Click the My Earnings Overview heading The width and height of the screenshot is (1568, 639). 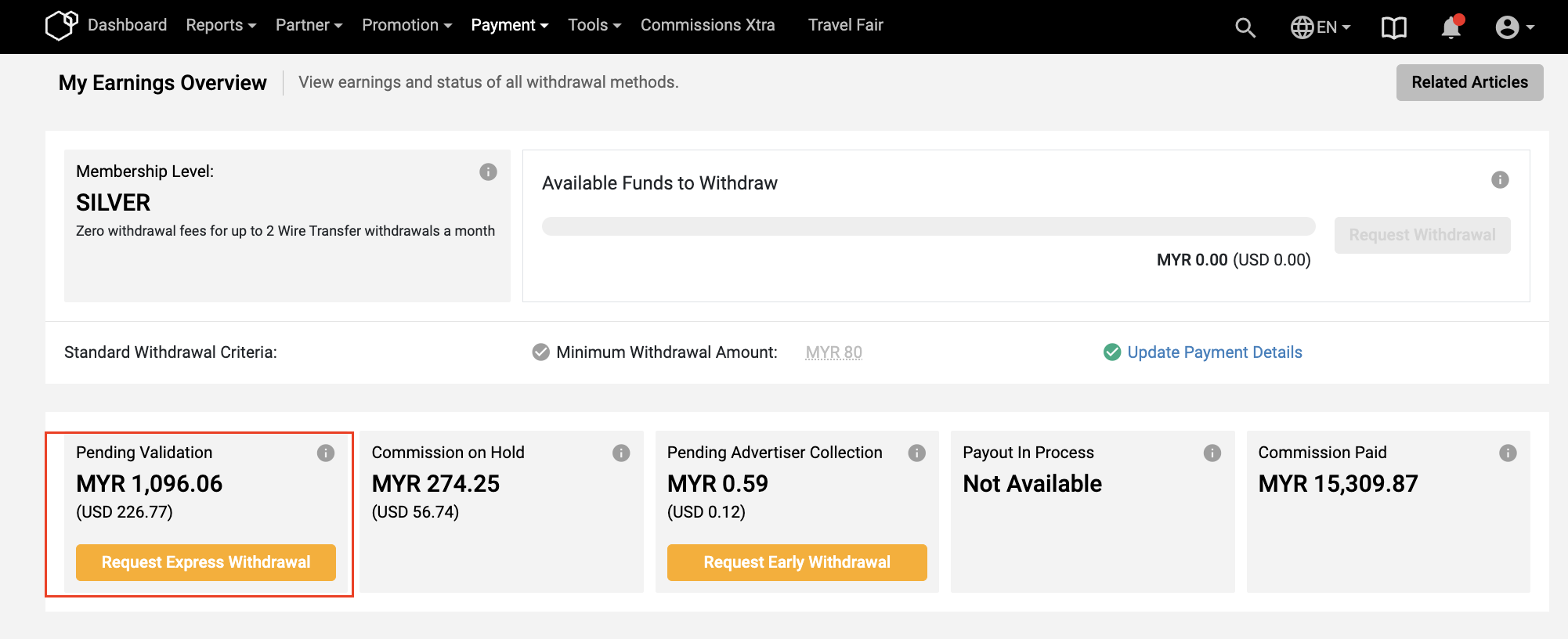(x=162, y=83)
